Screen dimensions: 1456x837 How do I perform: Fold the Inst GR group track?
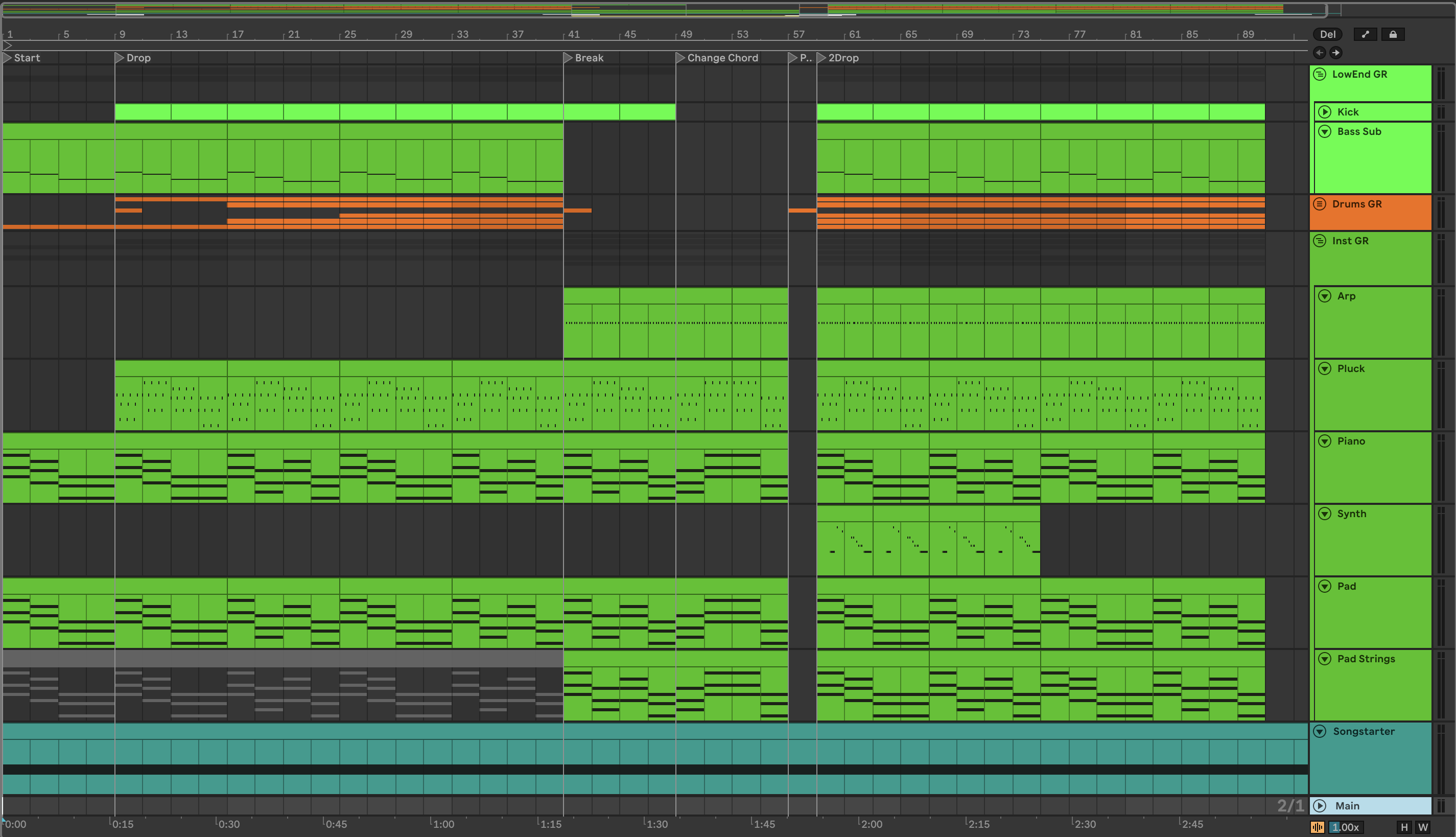1320,241
